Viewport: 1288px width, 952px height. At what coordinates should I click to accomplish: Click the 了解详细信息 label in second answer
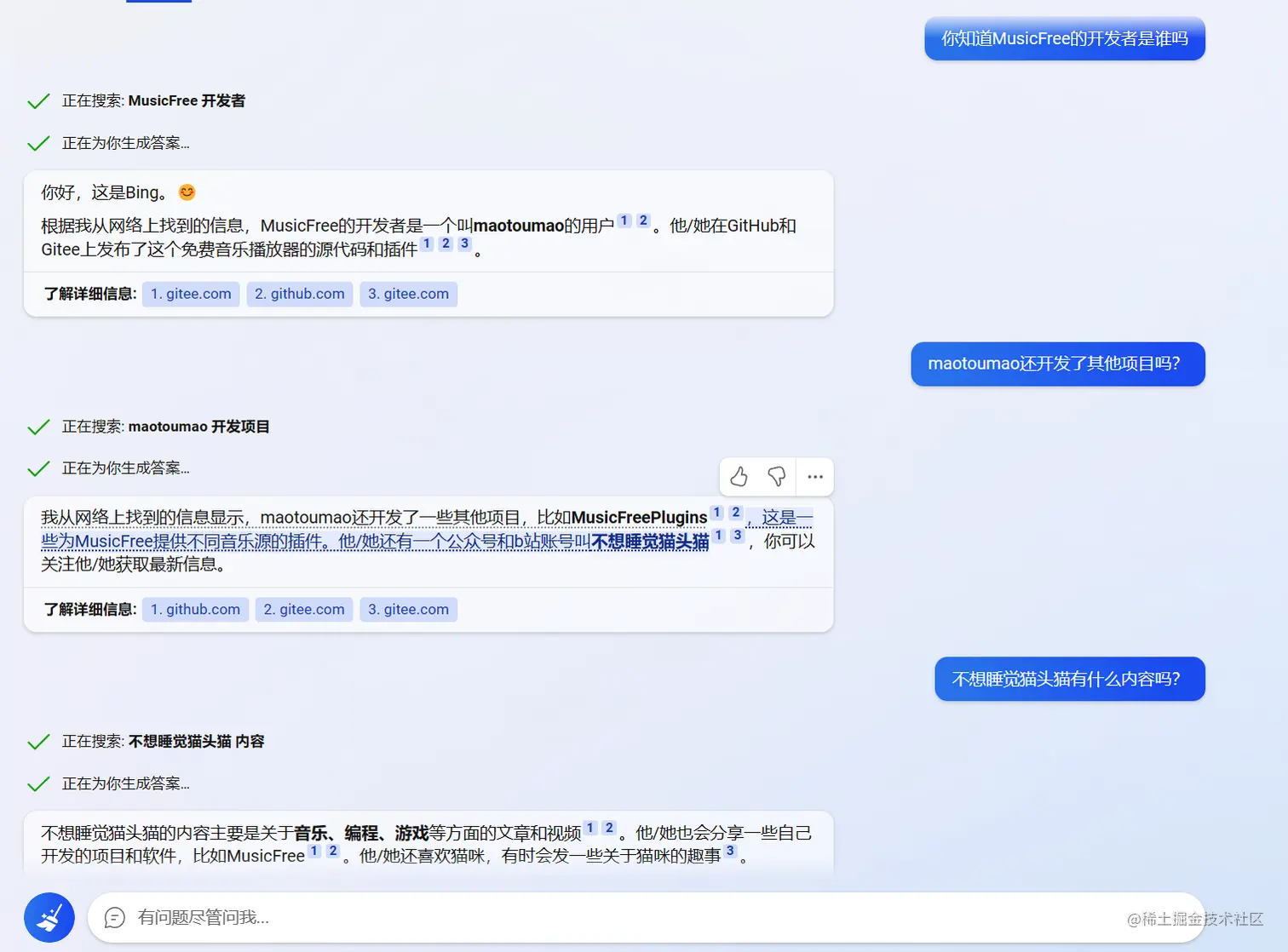90,610
